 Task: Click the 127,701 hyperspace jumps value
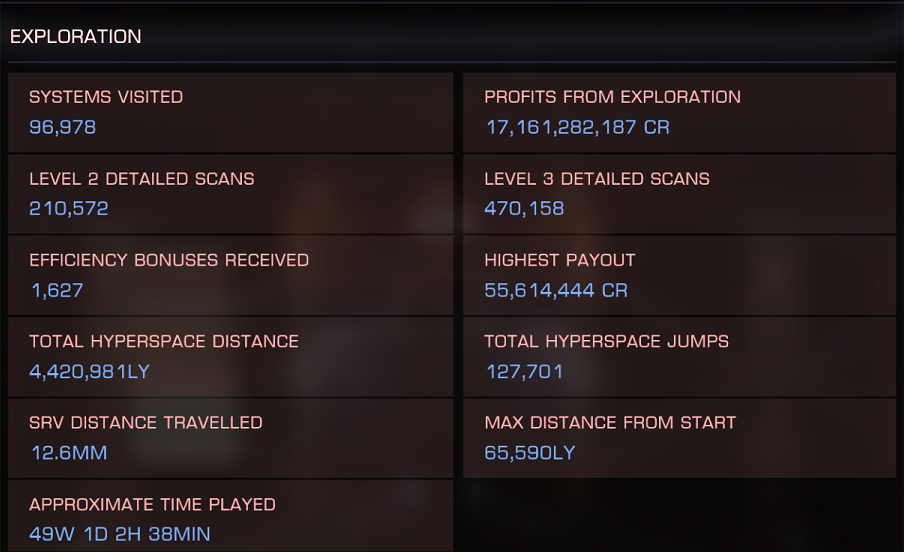[x=525, y=371]
